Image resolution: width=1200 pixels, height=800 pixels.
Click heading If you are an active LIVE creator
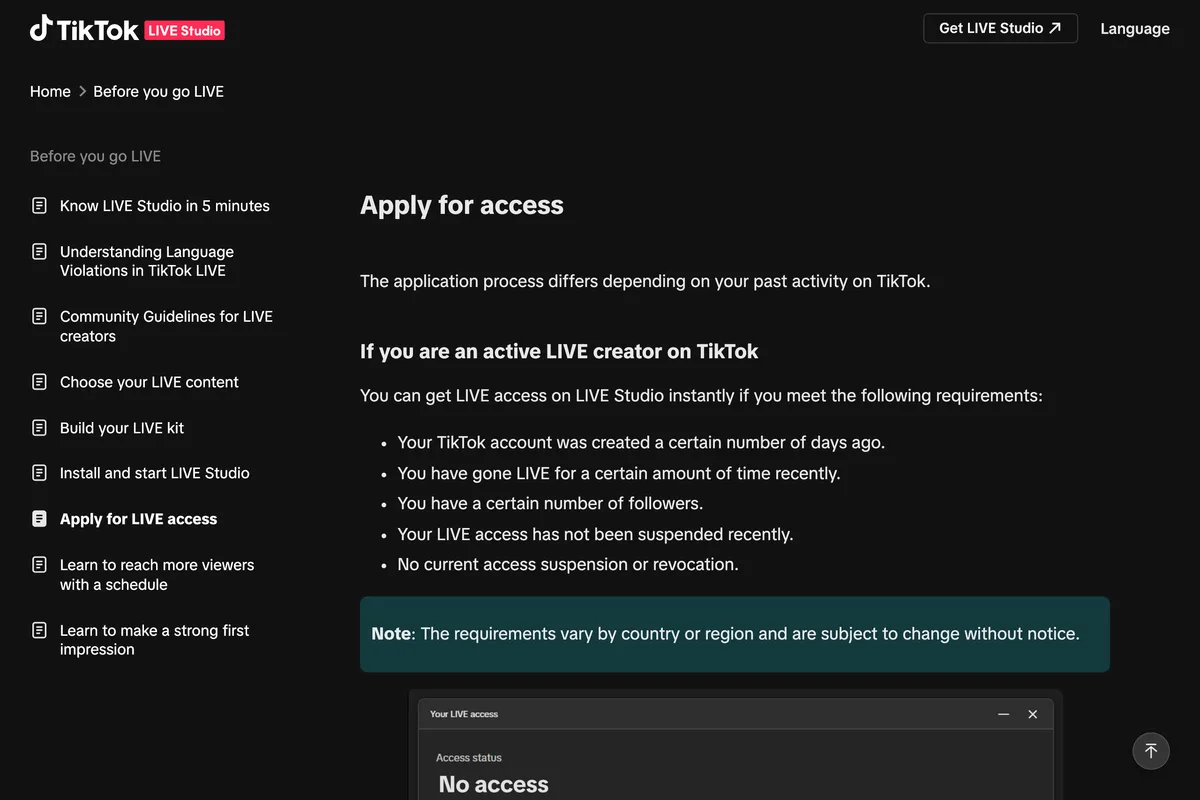(x=559, y=352)
